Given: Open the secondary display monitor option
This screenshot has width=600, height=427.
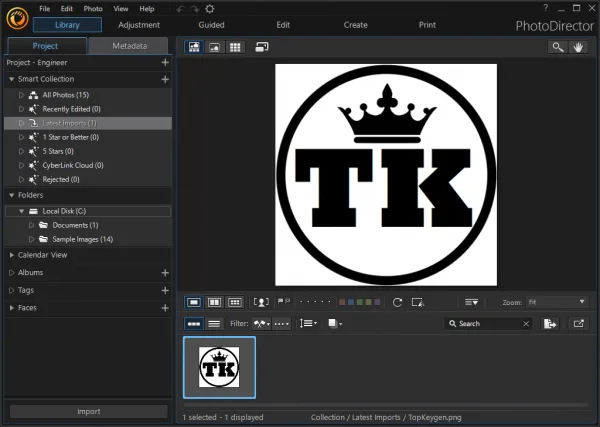Looking at the screenshot, I should [x=262, y=47].
